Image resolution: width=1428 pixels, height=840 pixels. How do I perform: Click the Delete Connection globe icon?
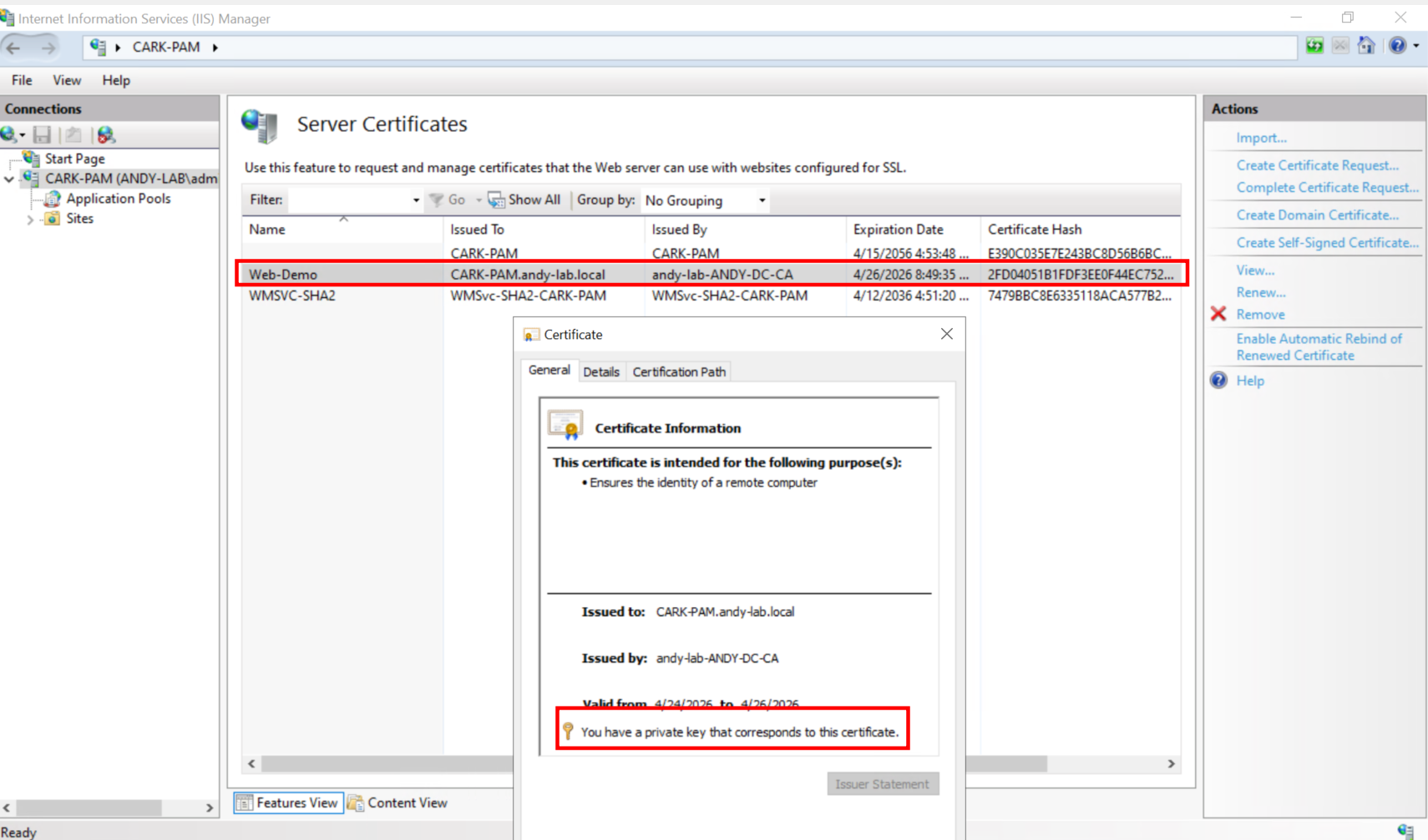click(106, 134)
